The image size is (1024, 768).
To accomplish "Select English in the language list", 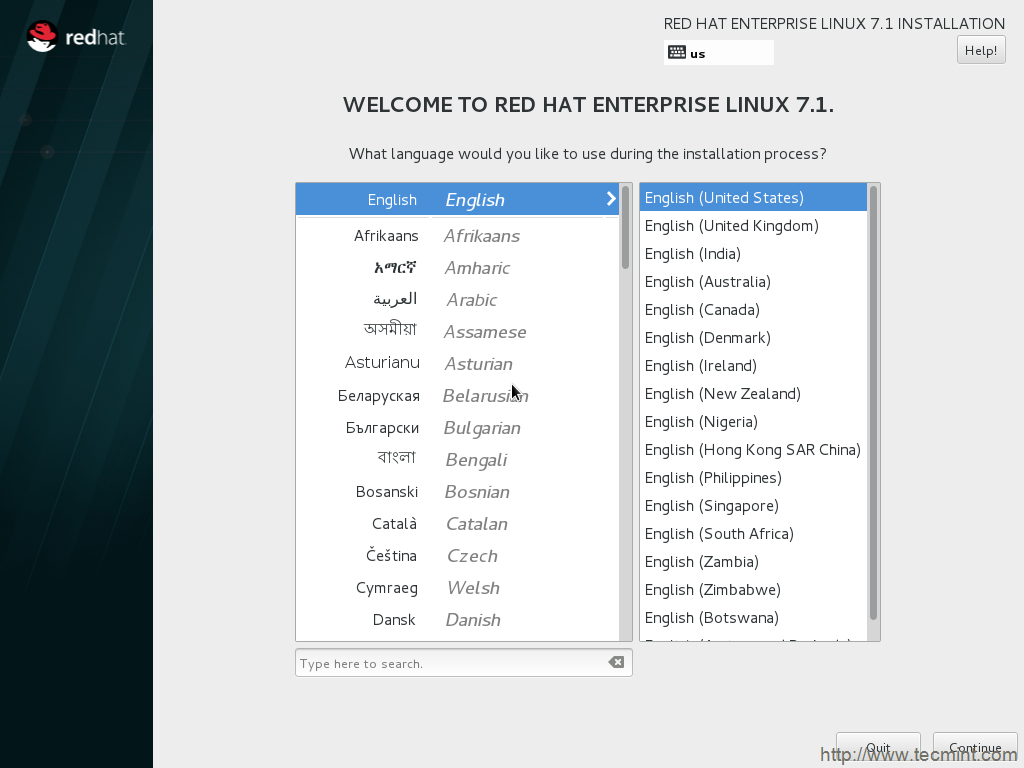I will [x=457, y=199].
